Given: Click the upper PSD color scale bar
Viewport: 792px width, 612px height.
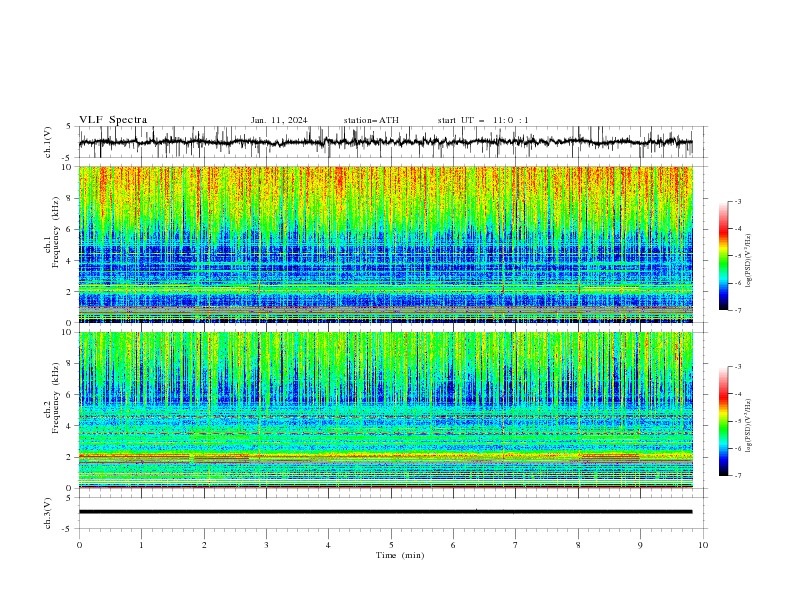Looking at the screenshot, I should point(723,256).
